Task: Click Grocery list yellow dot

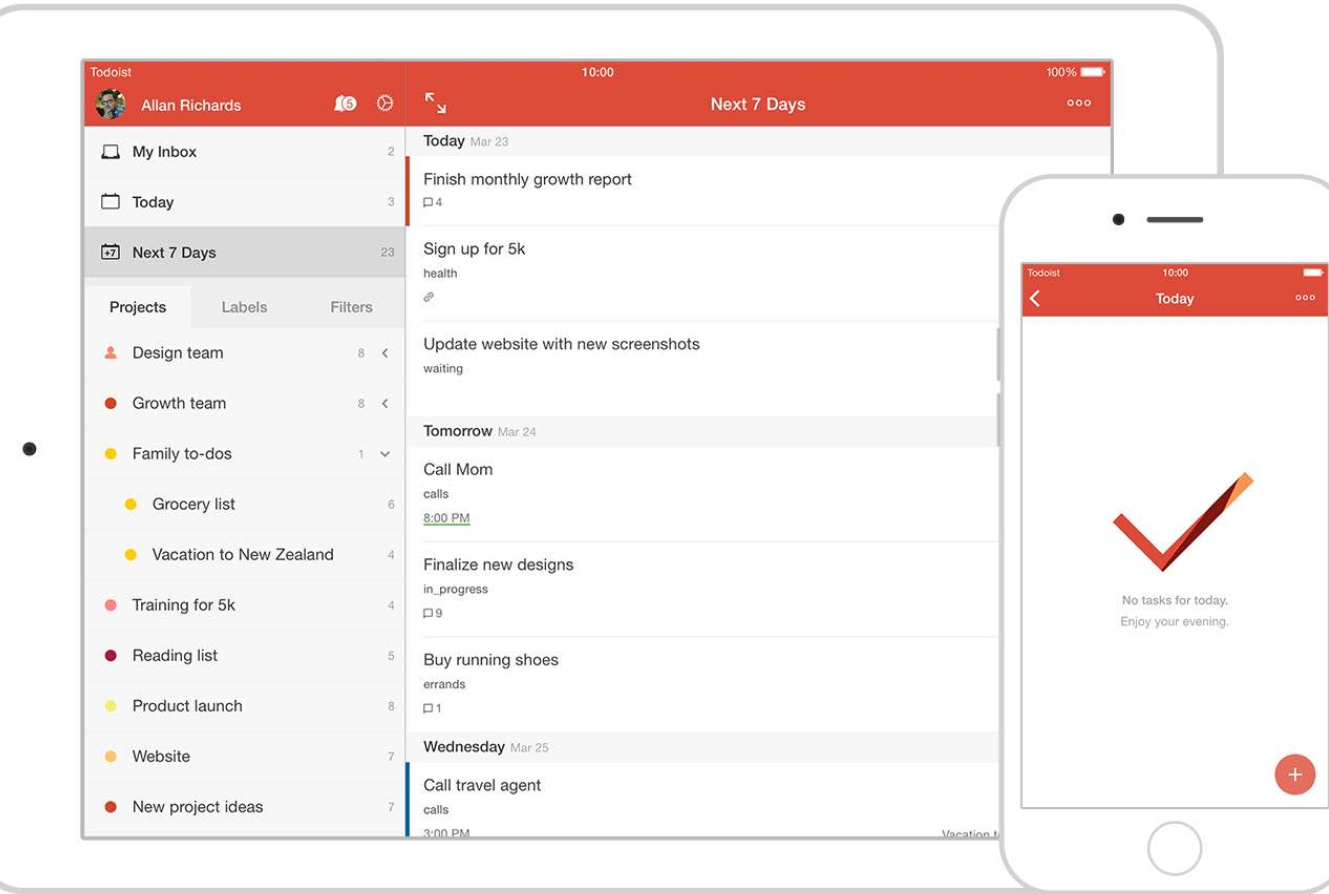Action: (130, 505)
